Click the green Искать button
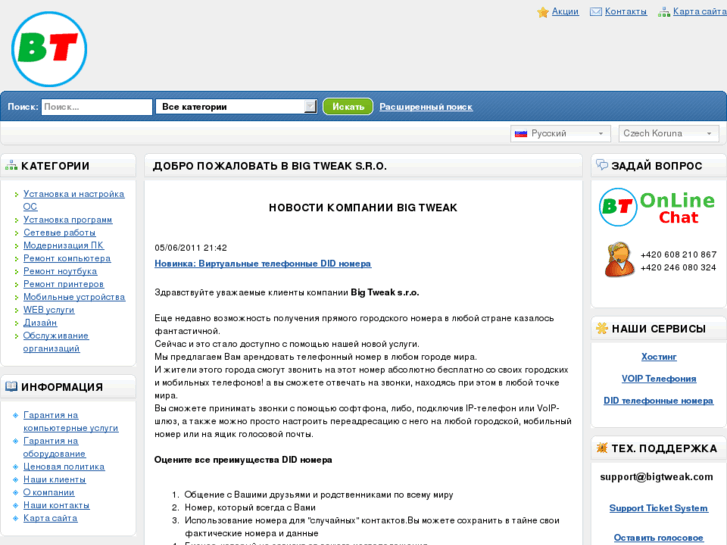The height and width of the screenshot is (545, 727). tap(348, 107)
